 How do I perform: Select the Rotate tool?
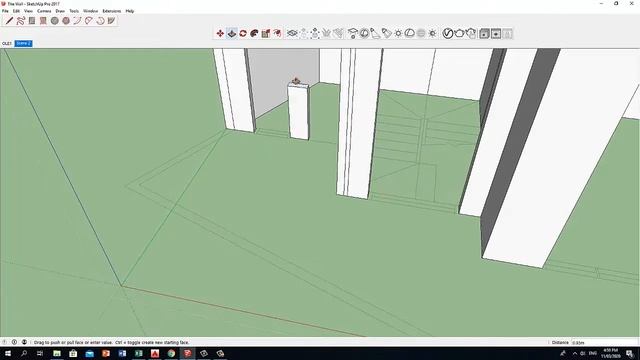click(243, 33)
